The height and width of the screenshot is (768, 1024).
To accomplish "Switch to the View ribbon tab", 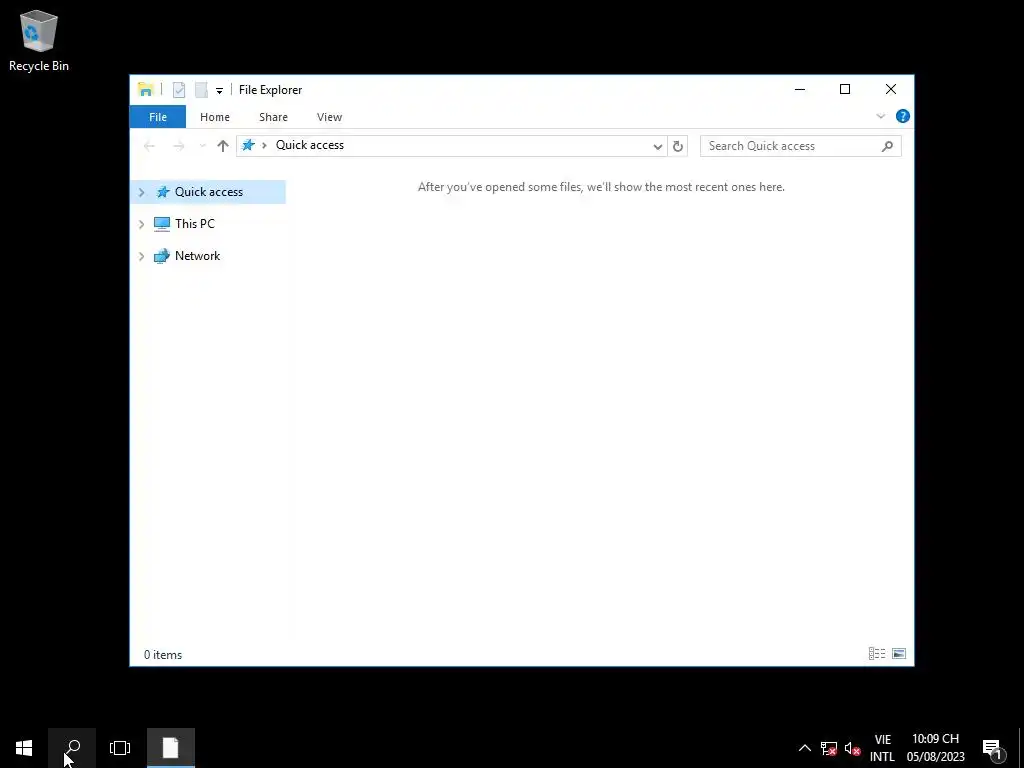I will click(329, 117).
